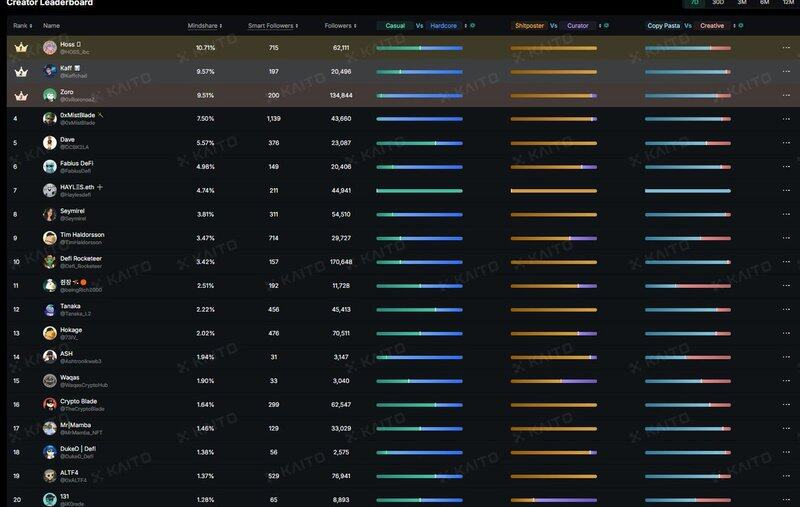
Task: Sort by the Followers column header
Action: (x=339, y=25)
